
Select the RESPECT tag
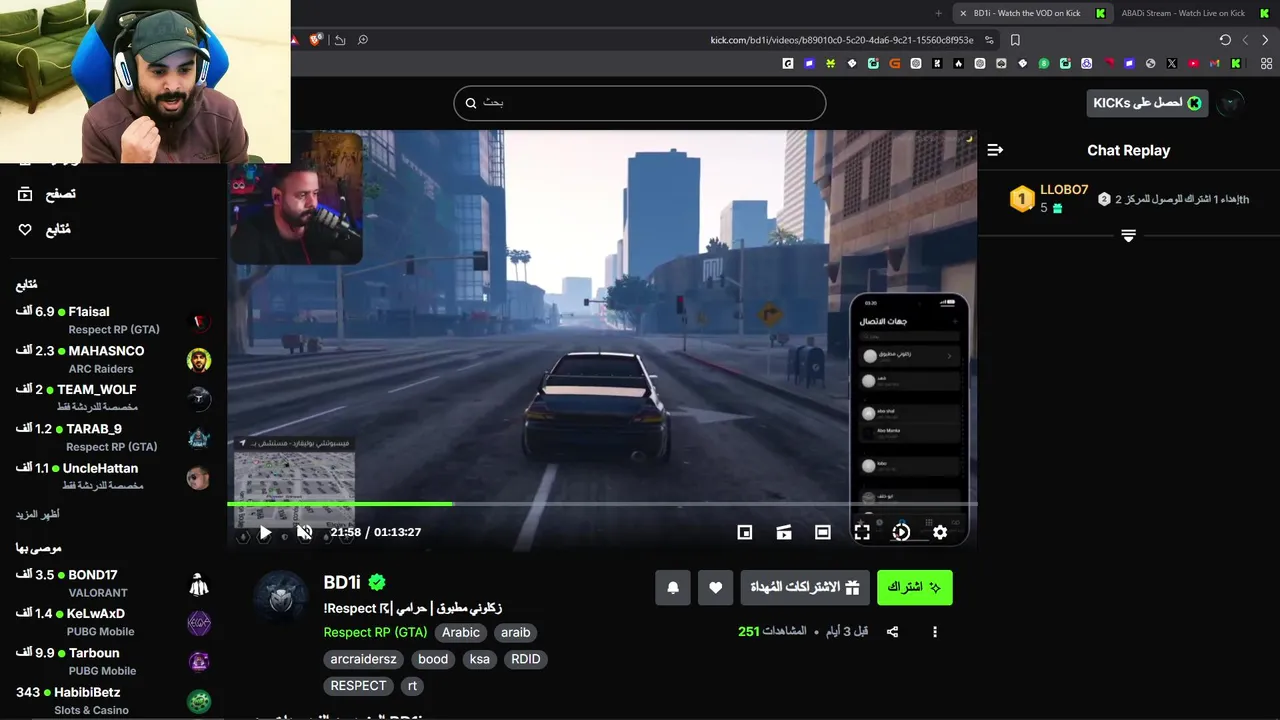(358, 686)
